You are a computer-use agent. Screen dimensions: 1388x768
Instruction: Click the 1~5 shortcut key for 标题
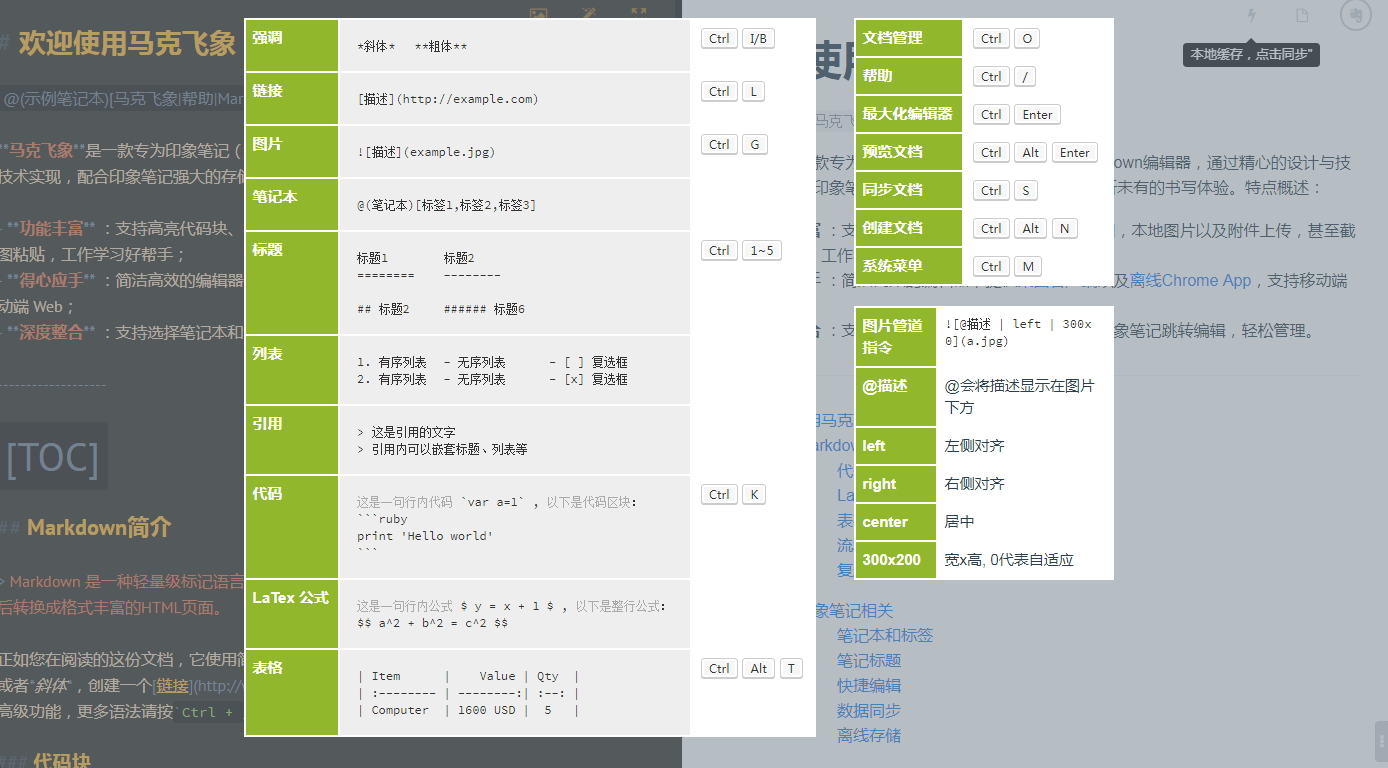click(x=762, y=250)
